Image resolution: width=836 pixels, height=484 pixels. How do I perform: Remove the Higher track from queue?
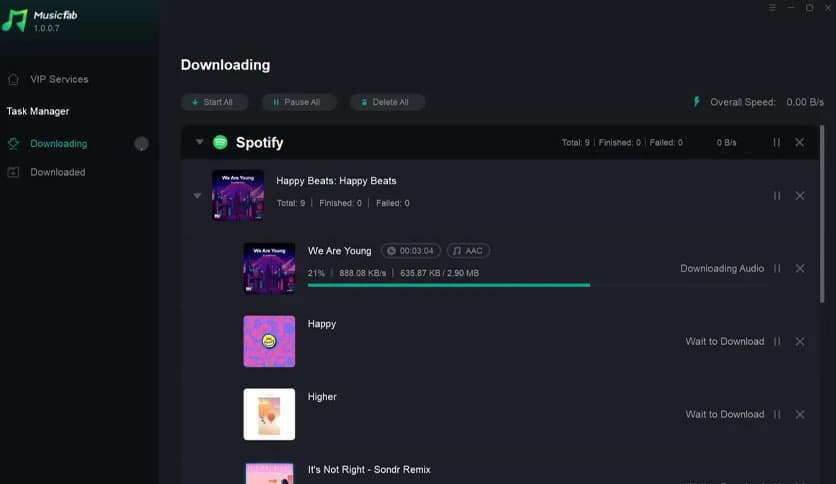[x=800, y=415]
